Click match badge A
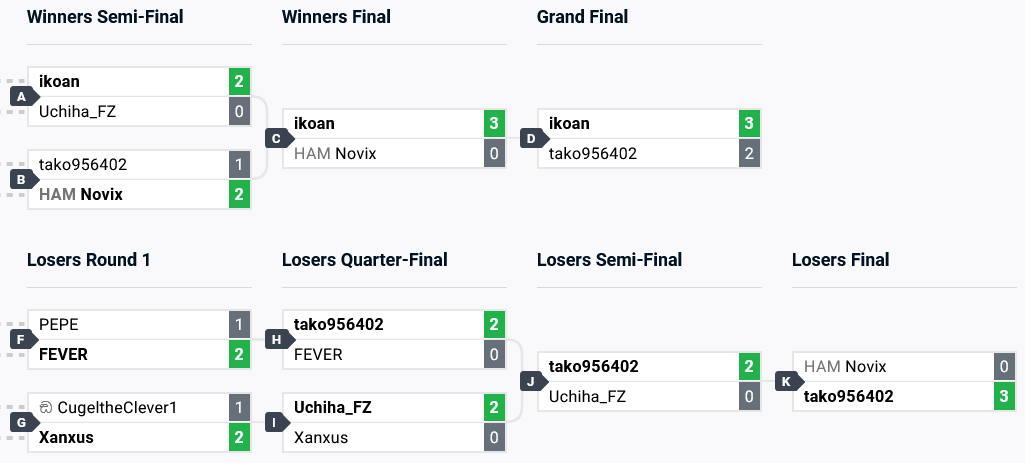This screenshot has width=1025, height=463. 20,97
